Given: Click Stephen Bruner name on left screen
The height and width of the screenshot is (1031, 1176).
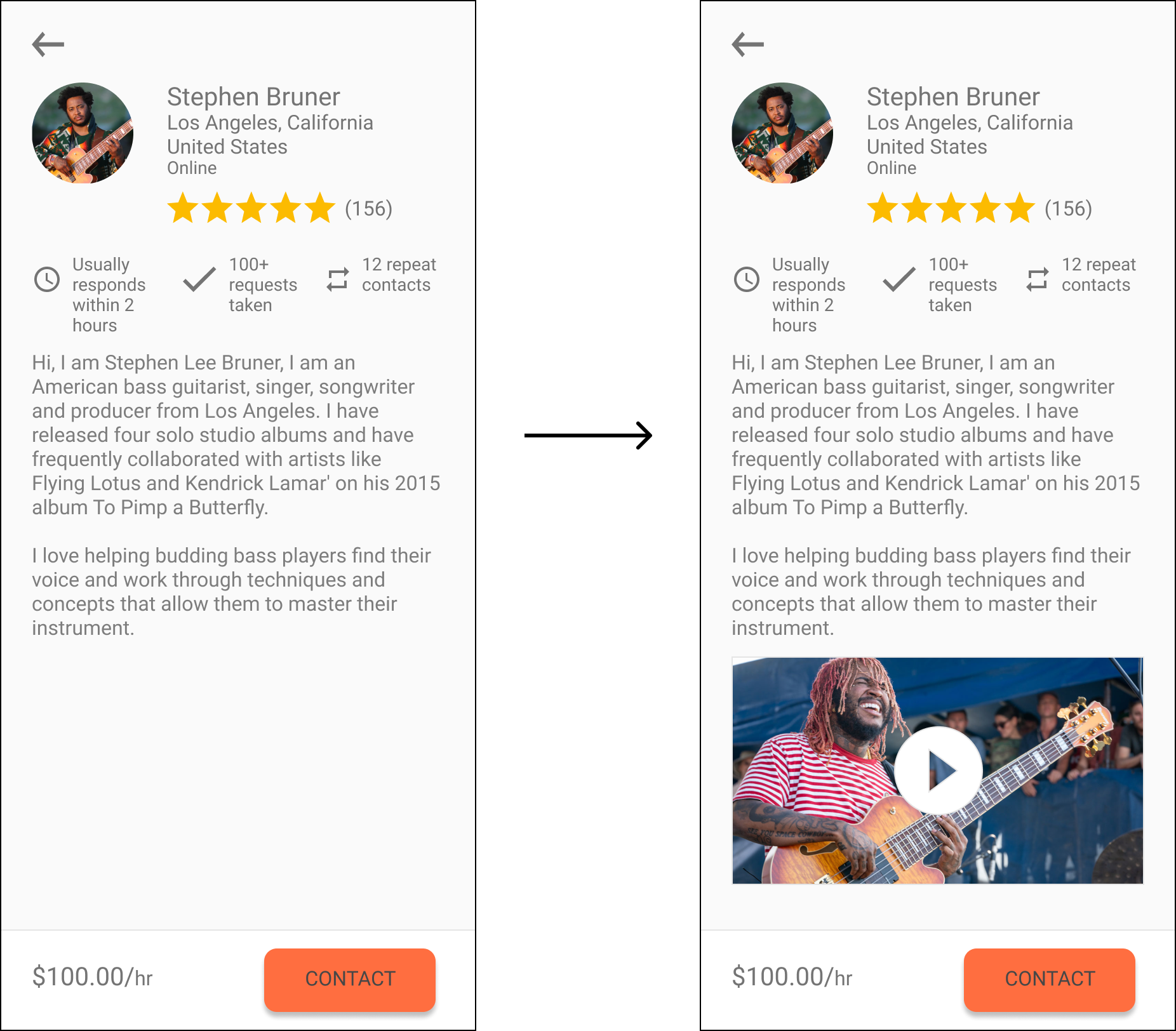Looking at the screenshot, I should click(253, 97).
